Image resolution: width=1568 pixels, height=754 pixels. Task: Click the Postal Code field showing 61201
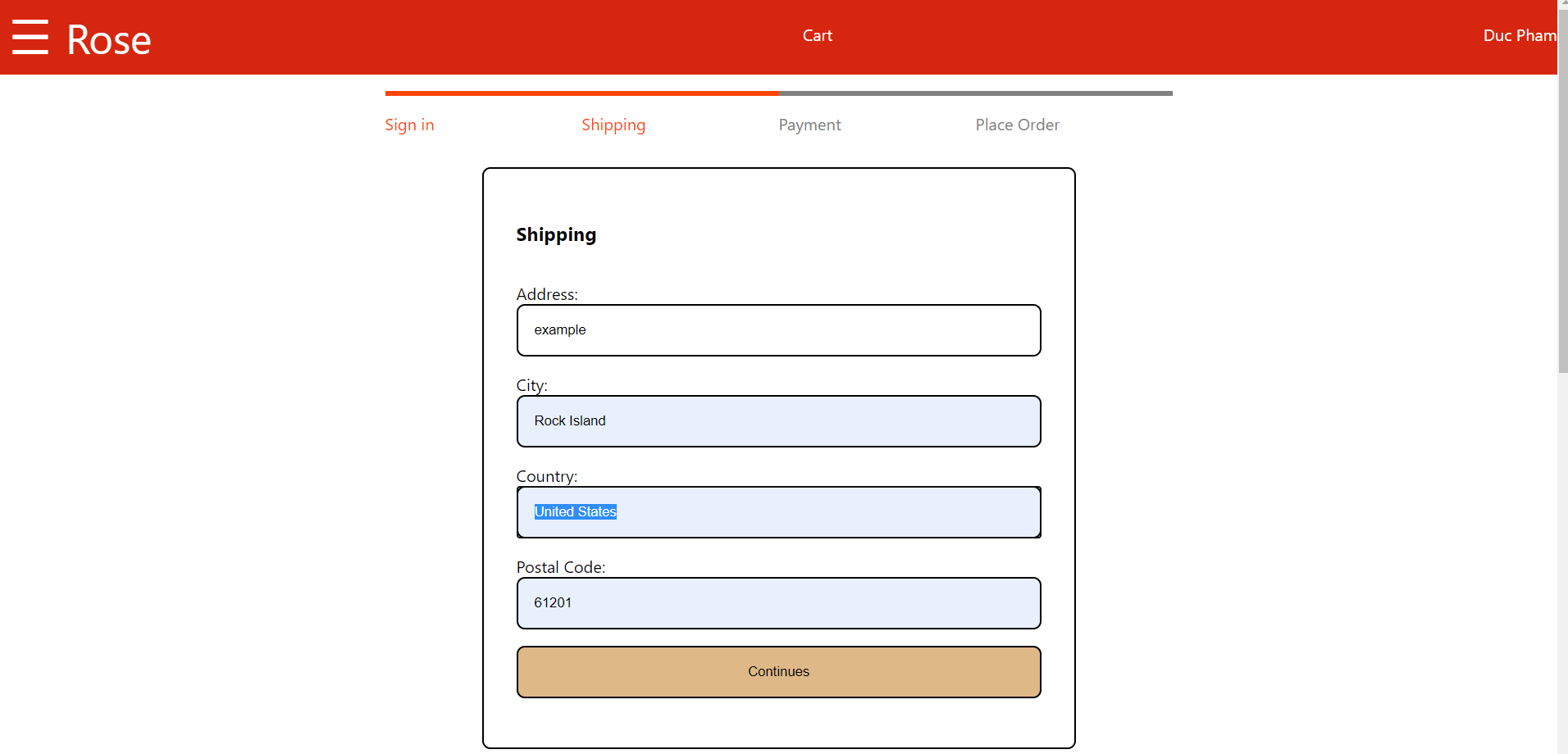click(x=777, y=603)
